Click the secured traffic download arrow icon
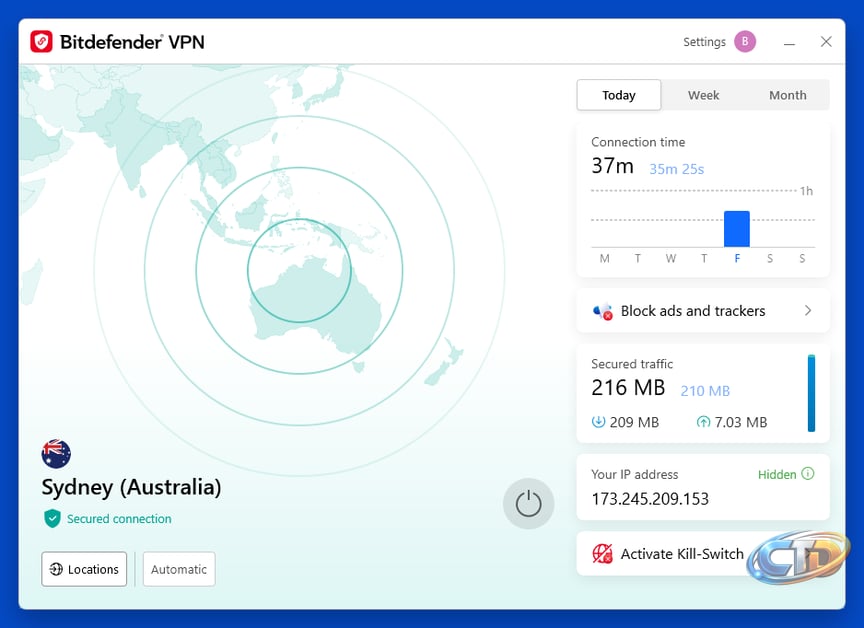864x628 pixels. pyautogui.click(x=598, y=422)
